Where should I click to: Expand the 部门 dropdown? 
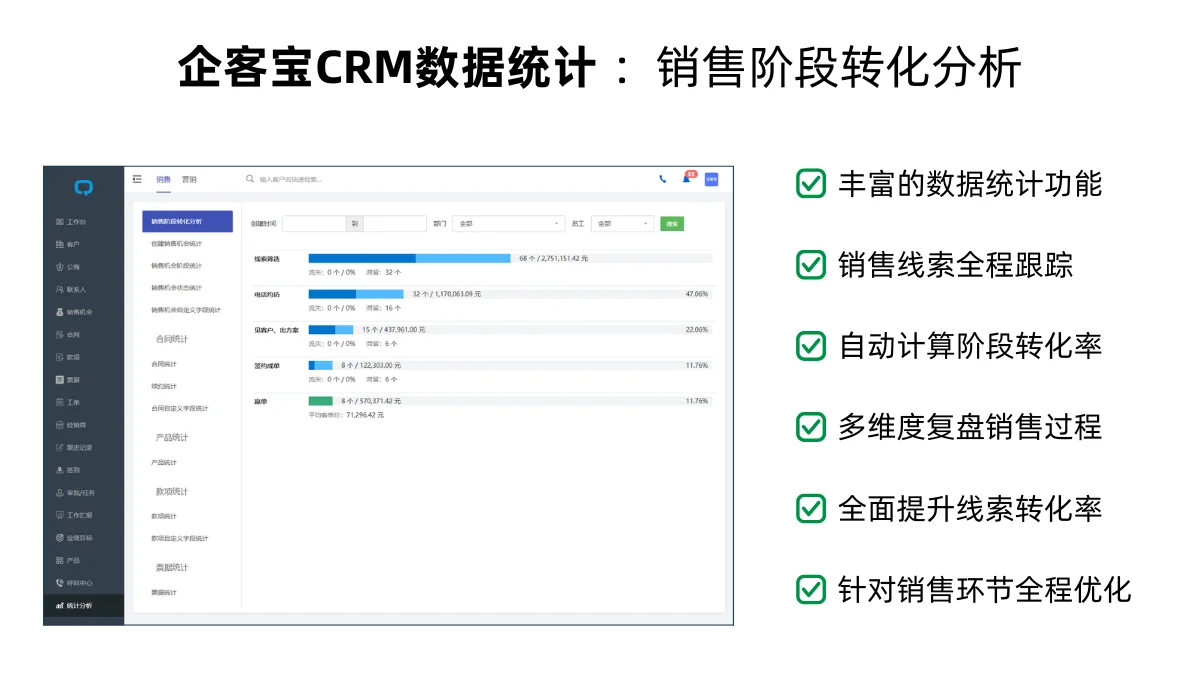[509, 224]
